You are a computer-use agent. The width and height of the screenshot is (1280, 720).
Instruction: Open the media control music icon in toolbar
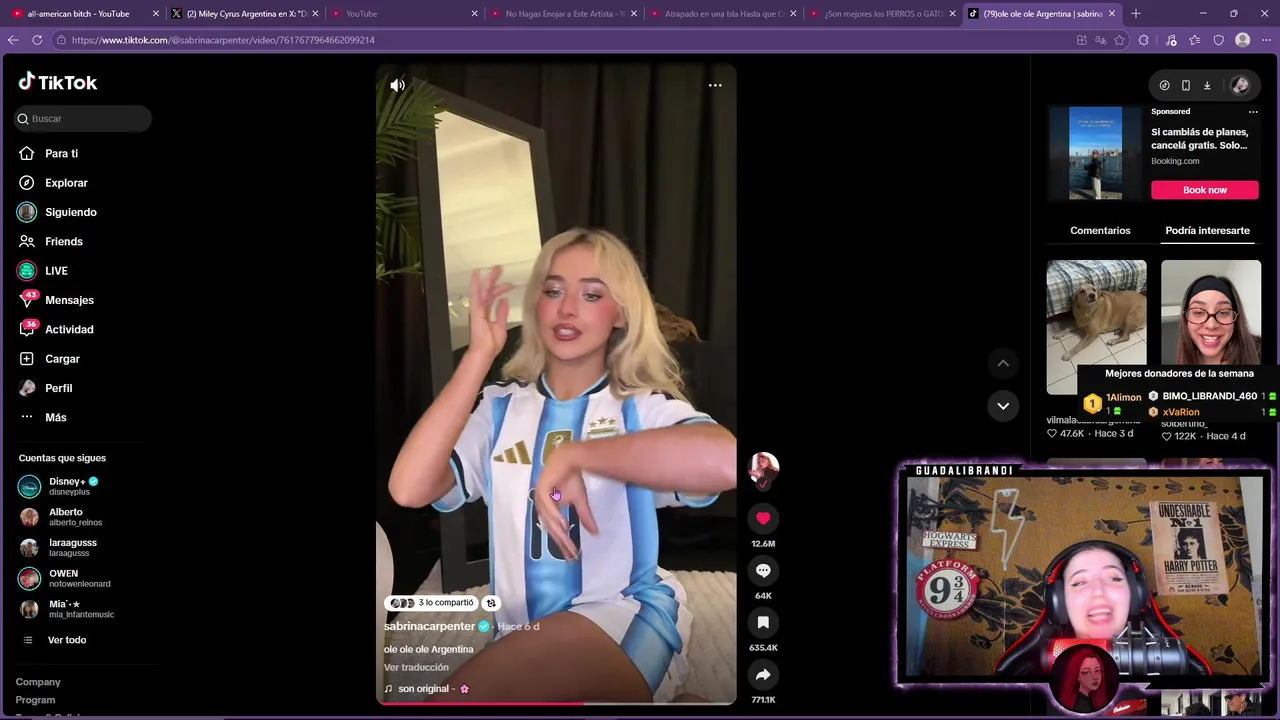(1170, 40)
